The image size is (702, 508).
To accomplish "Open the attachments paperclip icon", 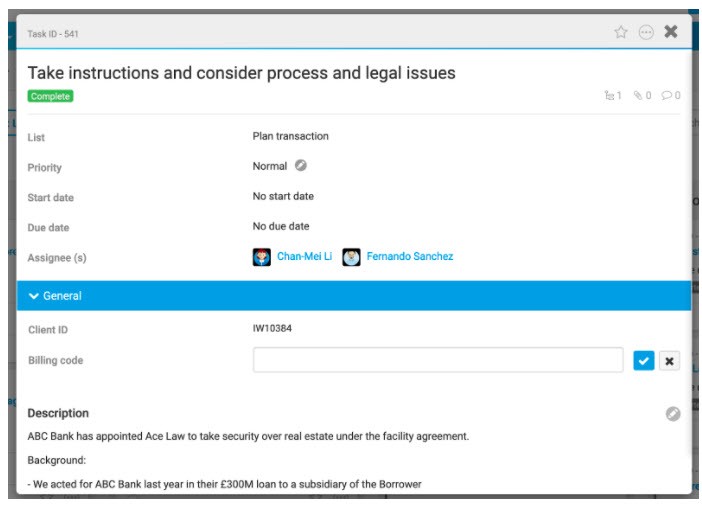I will click(x=641, y=96).
